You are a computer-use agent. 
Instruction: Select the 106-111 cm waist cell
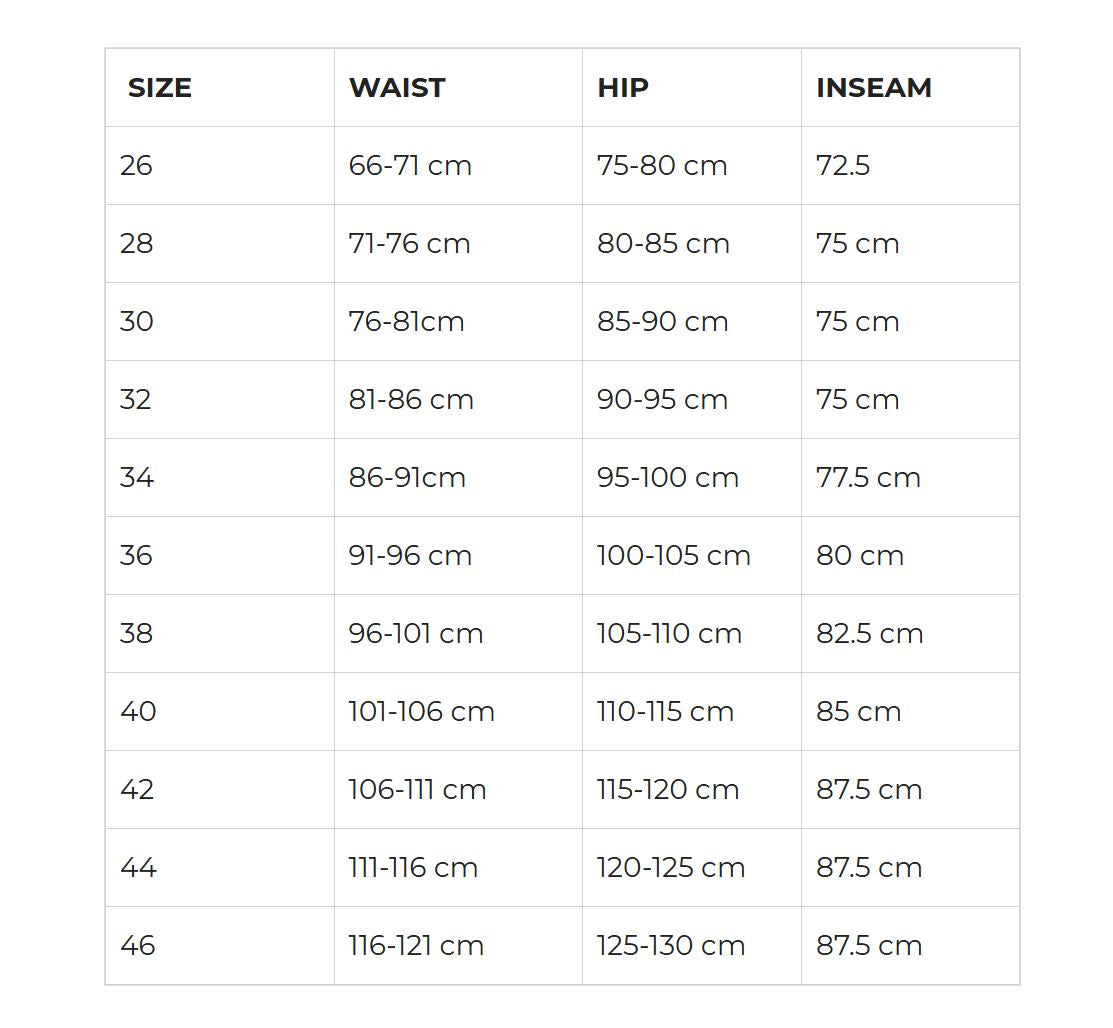(x=417, y=790)
